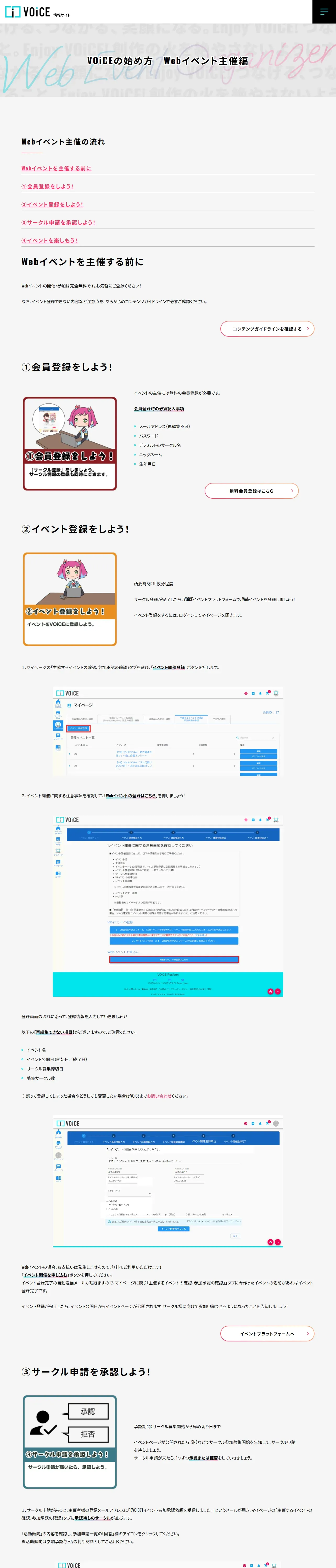Click the 'VOiCEの始め方 Webイベント主催編' page title
The width and height of the screenshot is (336, 1568).
coord(168,61)
